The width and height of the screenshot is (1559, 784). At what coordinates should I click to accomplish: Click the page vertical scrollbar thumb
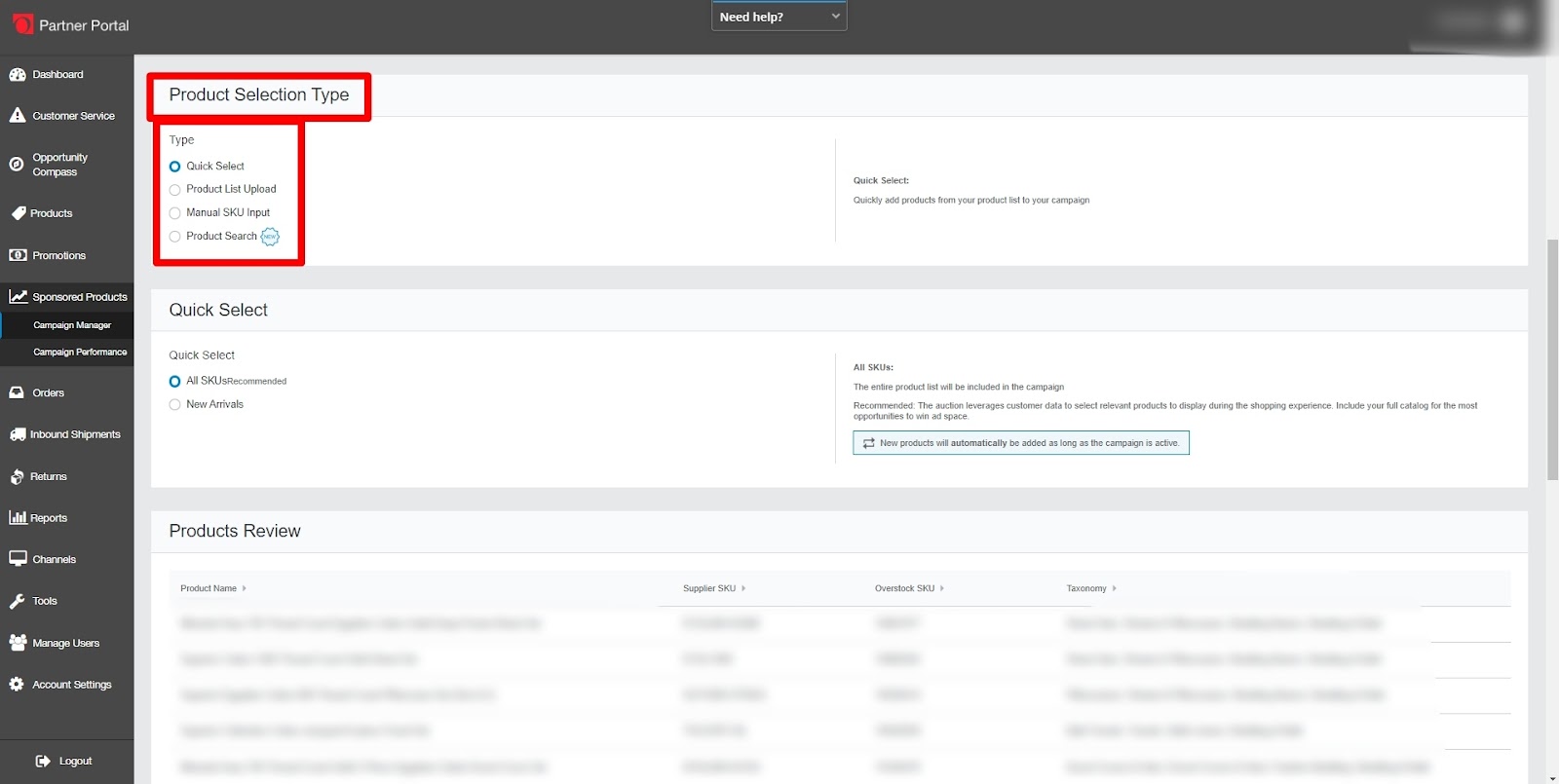point(1552,358)
